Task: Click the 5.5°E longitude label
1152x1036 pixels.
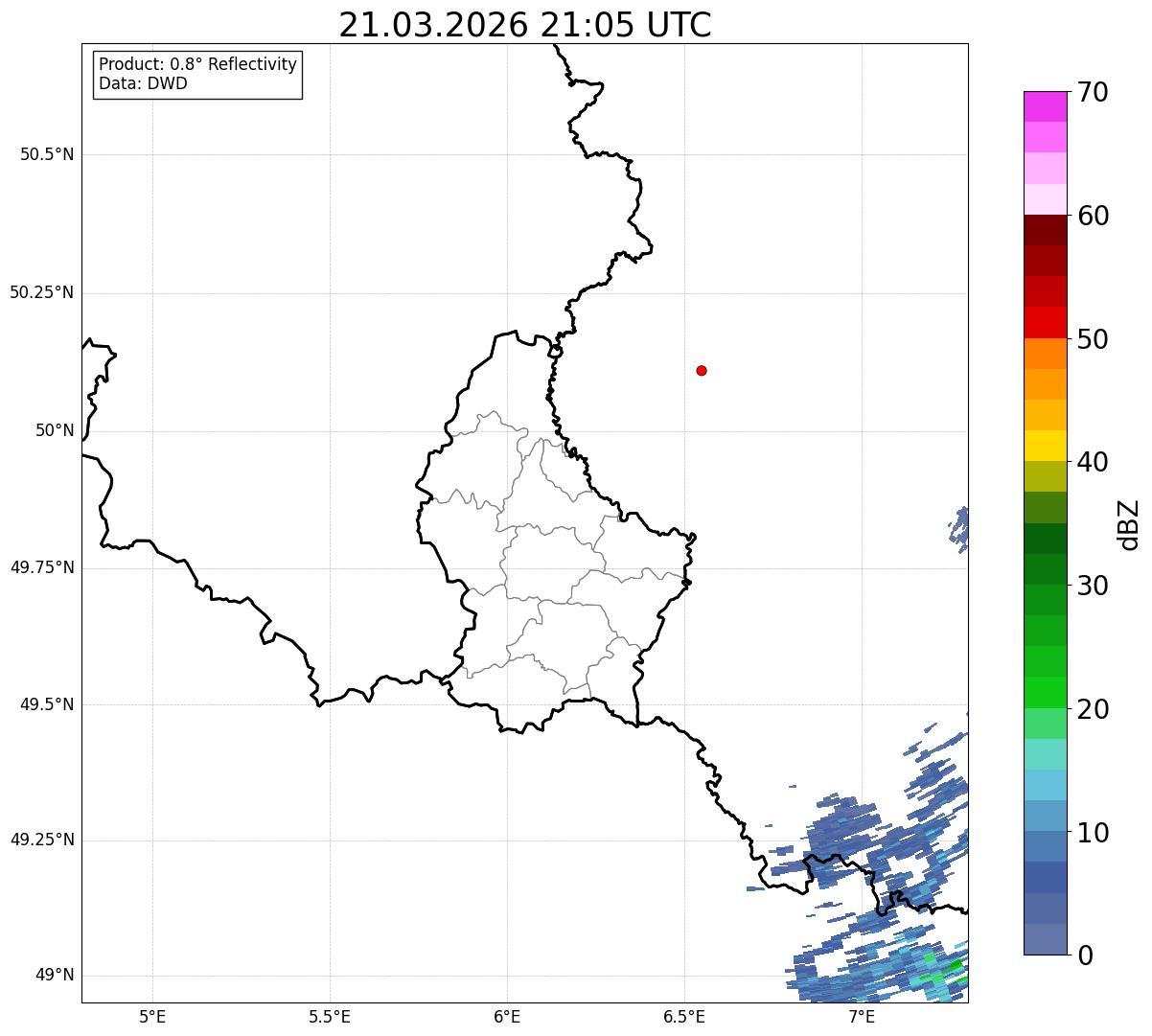Action: (330, 1016)
